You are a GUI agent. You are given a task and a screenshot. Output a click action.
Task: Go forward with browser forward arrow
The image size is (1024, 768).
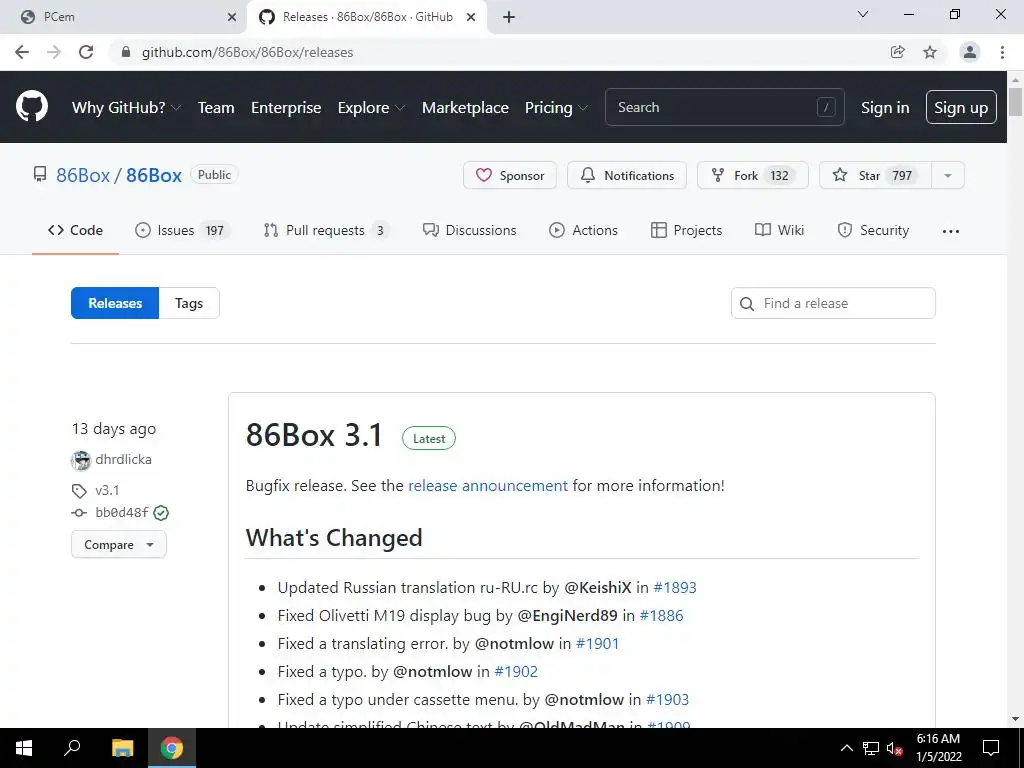(x=54, y=52)
